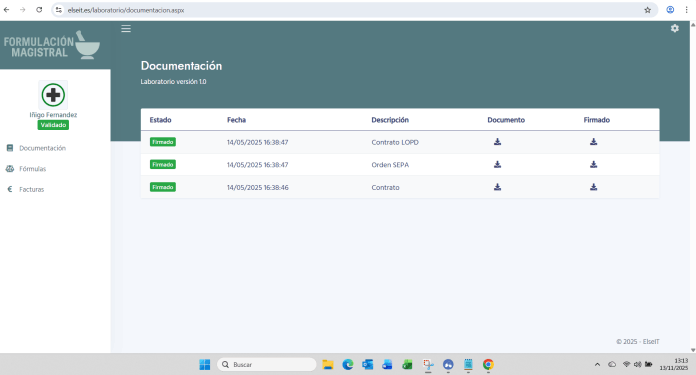This screenshot has width=696, height=375.
Task: Download the signed Contrato file in third row
Action: point(593,187)
